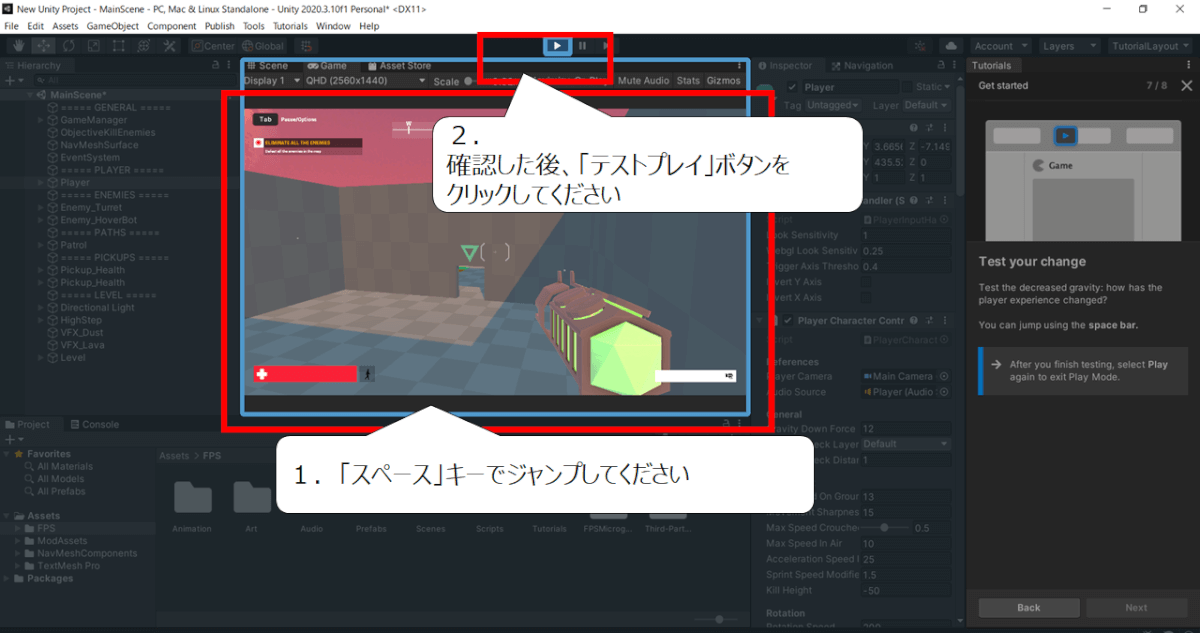Open the TutorialLayout dropdown
The height and width of the screenshot is (633, 1200).
[1151, 46]
